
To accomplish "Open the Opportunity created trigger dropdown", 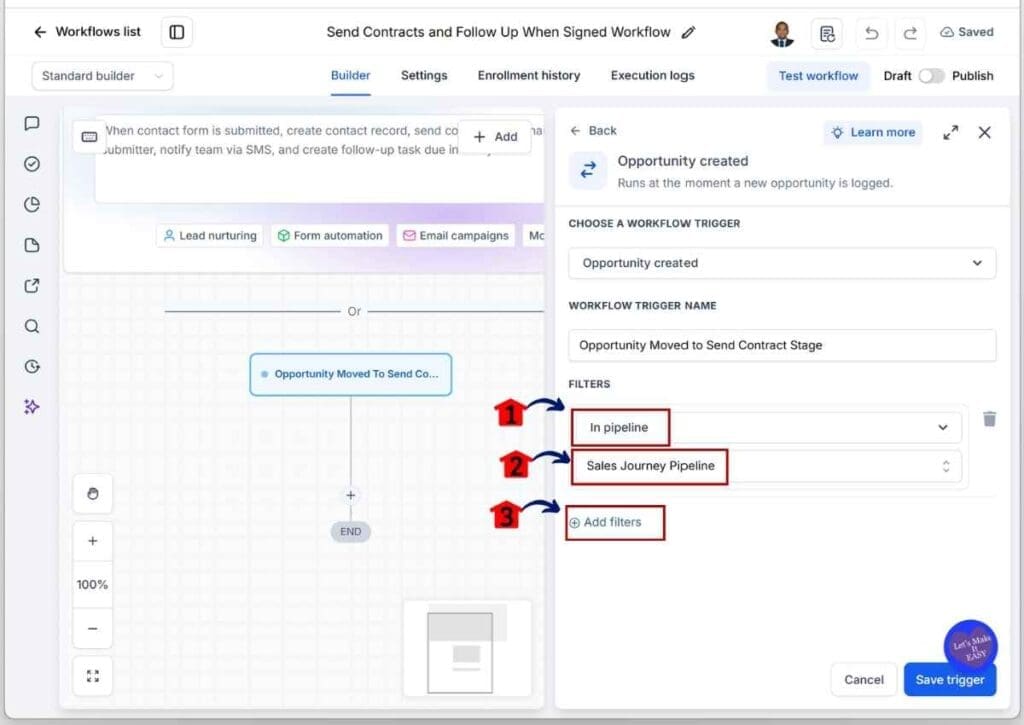I will click(782, 263).
